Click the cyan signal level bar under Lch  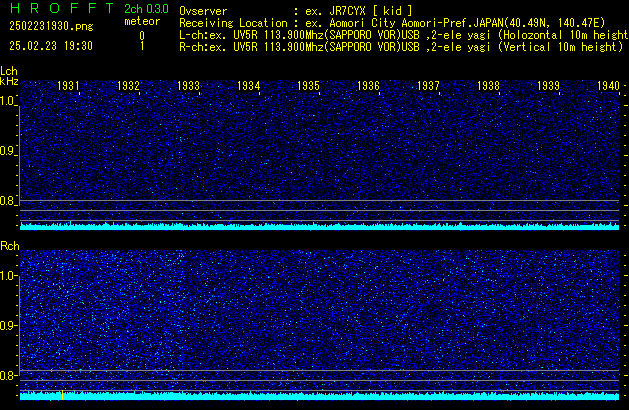pos(320,227)
